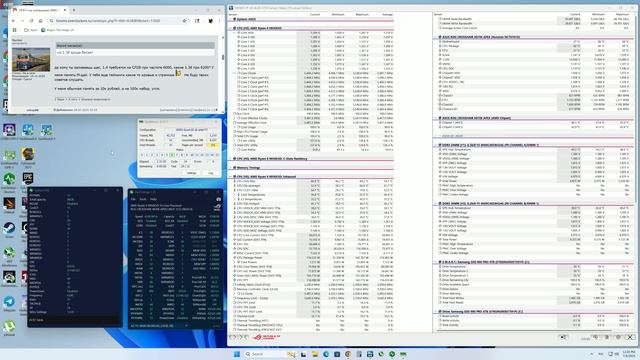Click the red ROG logo in HWiNFO toolbar

click(x=266, y=337)
